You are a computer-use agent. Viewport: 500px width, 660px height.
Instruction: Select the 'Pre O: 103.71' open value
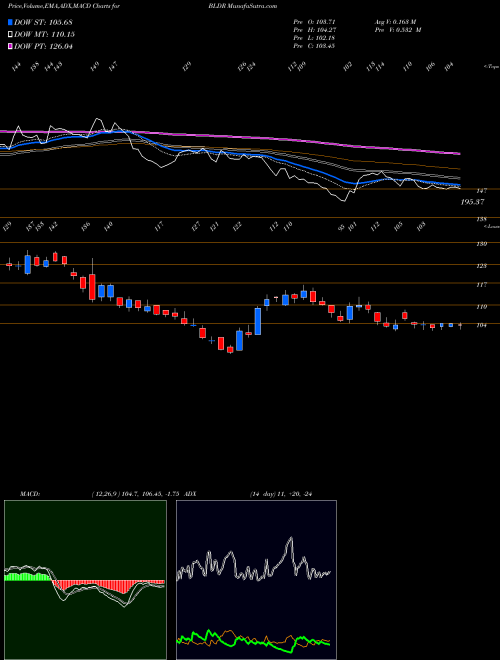pos(314,22)
